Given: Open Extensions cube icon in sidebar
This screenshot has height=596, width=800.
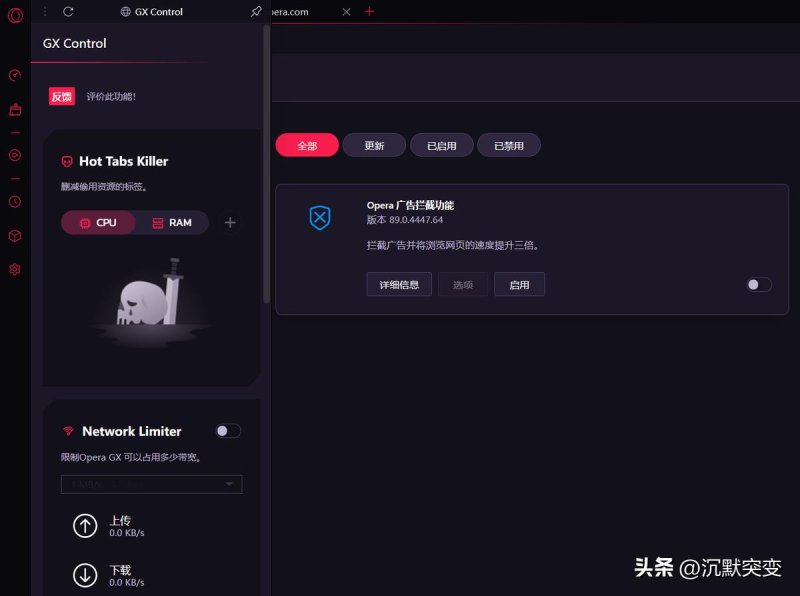Looking at the screenshot, I should tap(15, 236).
